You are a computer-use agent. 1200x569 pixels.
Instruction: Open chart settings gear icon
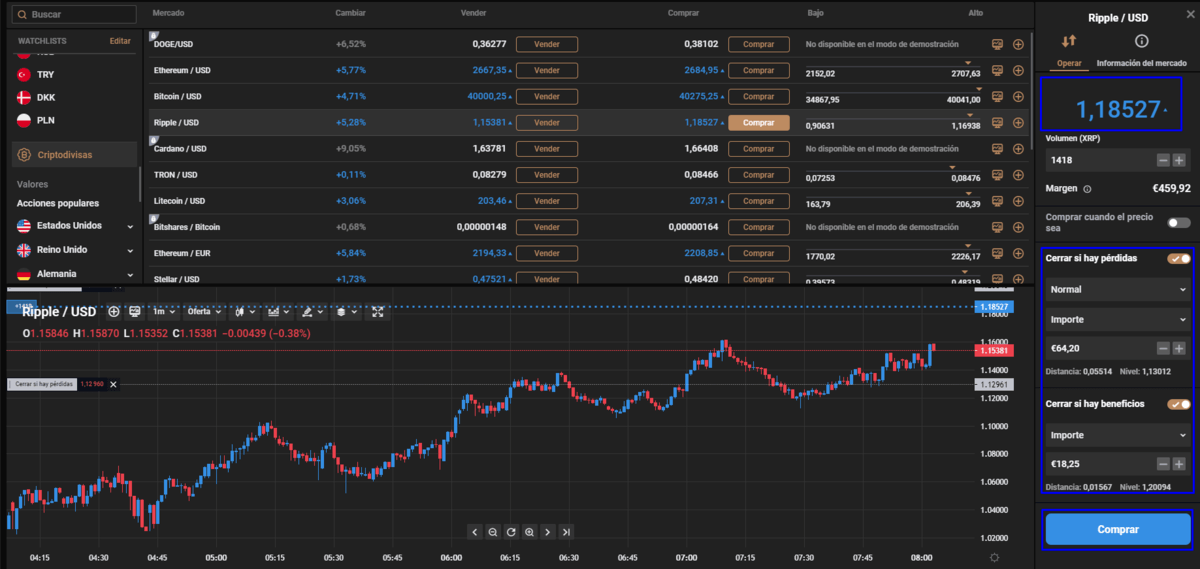pyautogui.click(x=993, y=557)
